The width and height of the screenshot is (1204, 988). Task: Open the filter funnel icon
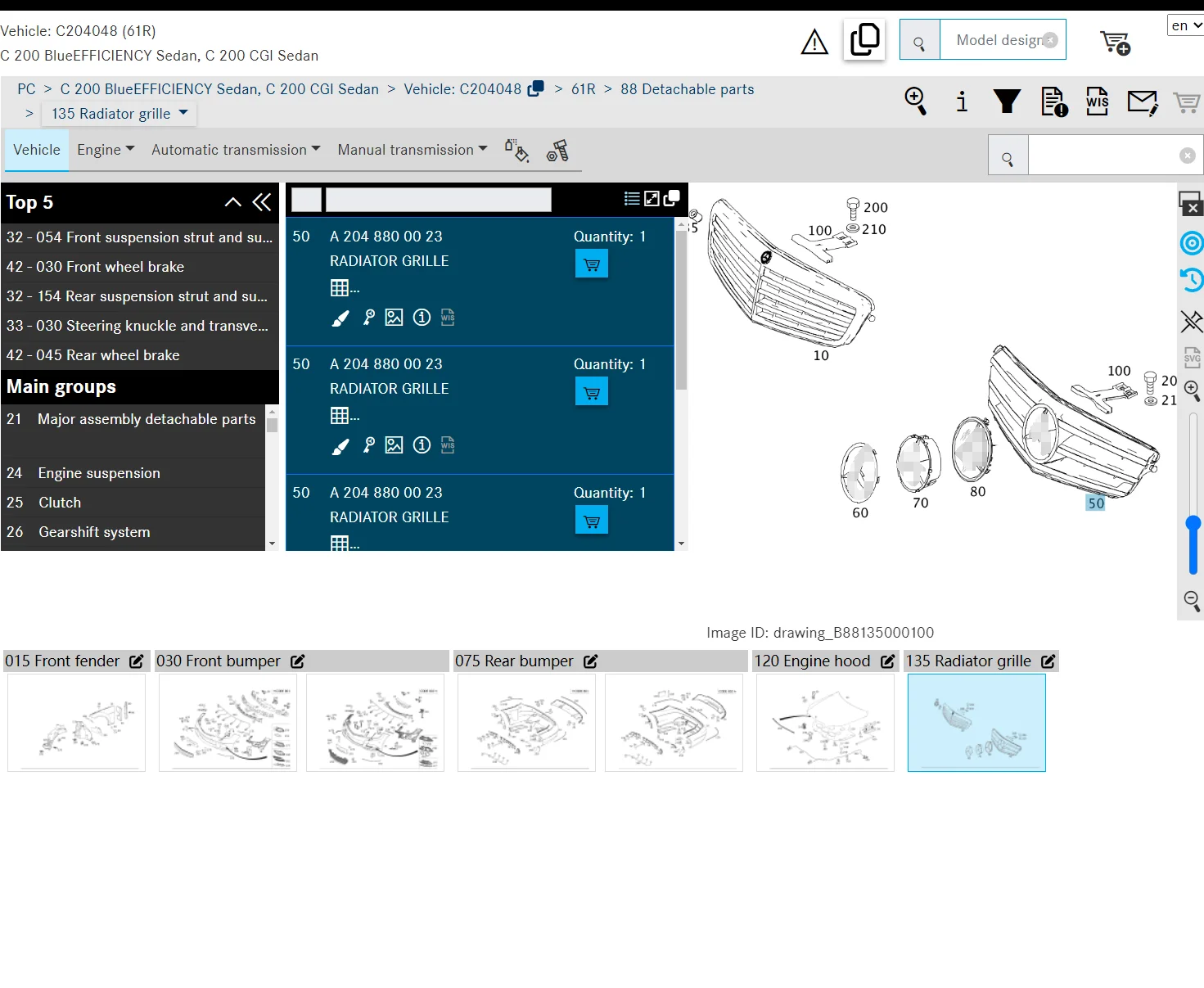pos(1007,102)
